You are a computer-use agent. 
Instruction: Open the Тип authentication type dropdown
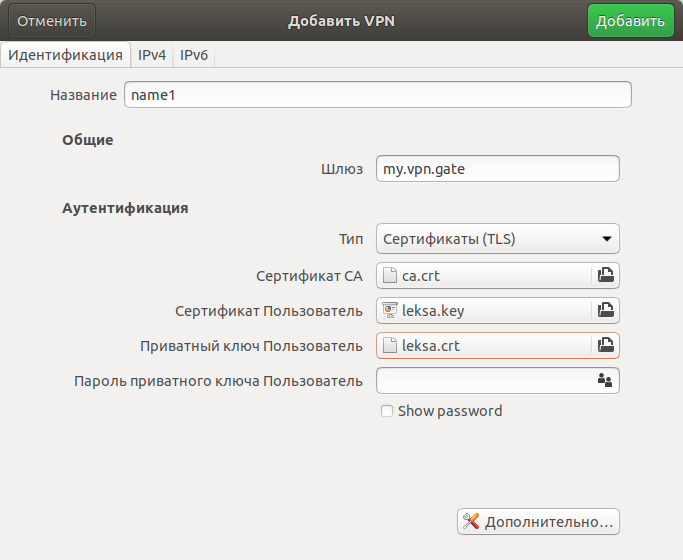coord(497,239)
